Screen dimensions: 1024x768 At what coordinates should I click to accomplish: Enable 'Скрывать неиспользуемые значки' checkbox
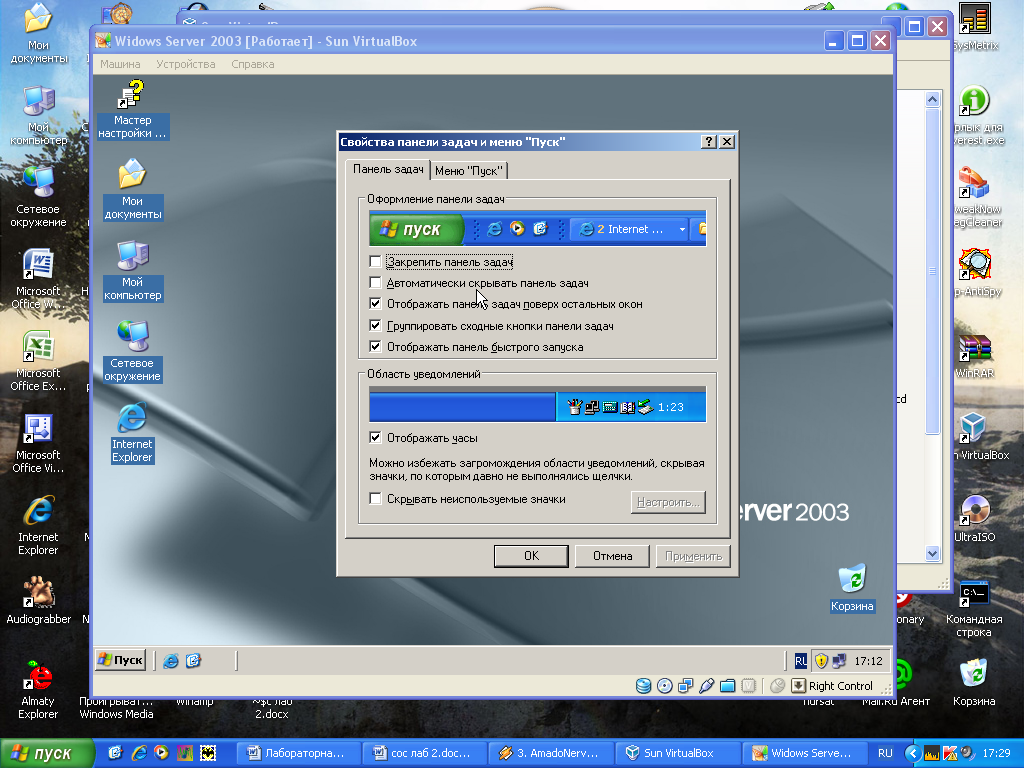click(x=376, y=499)
